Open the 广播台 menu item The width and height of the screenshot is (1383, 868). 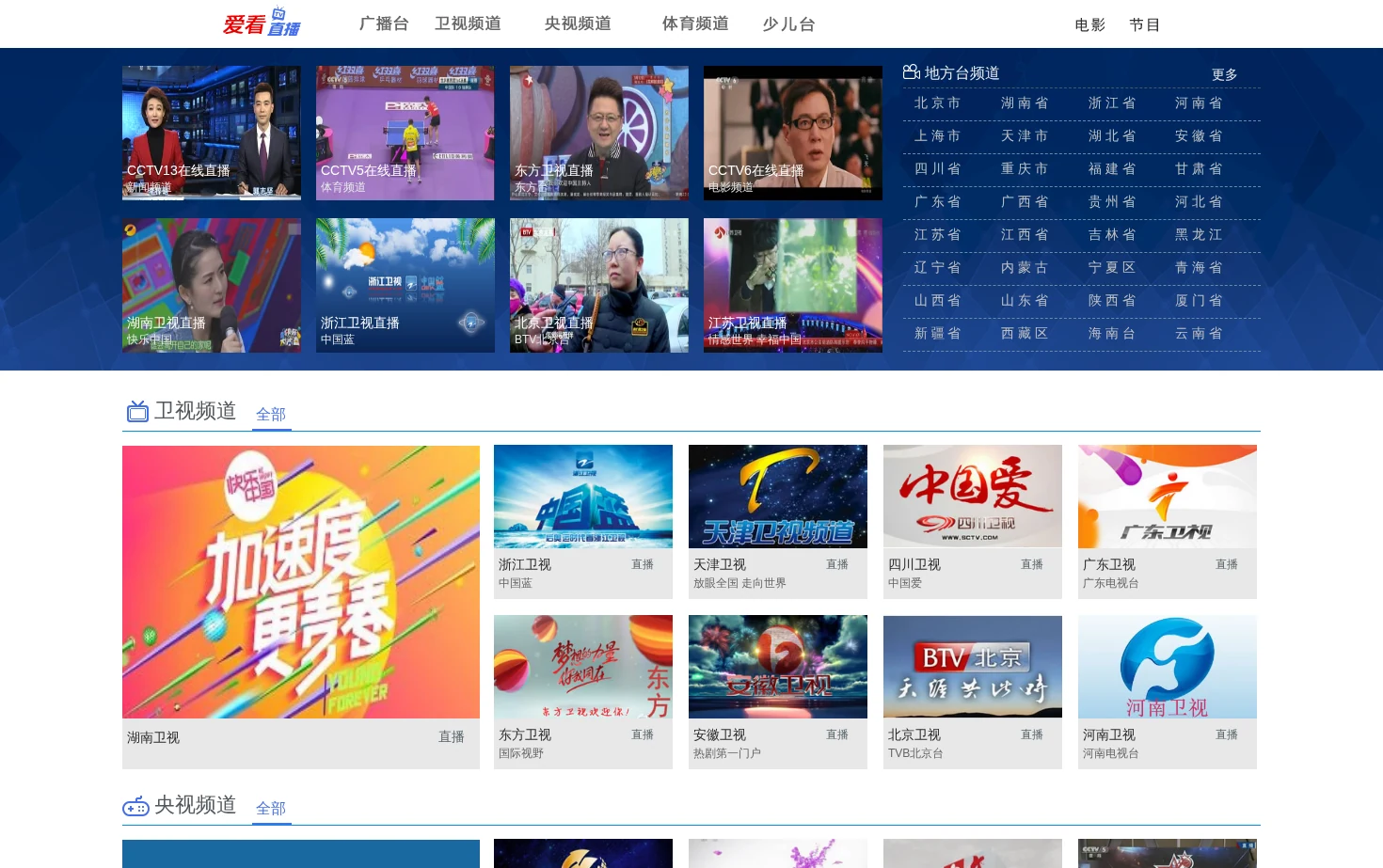click(384, 24)
